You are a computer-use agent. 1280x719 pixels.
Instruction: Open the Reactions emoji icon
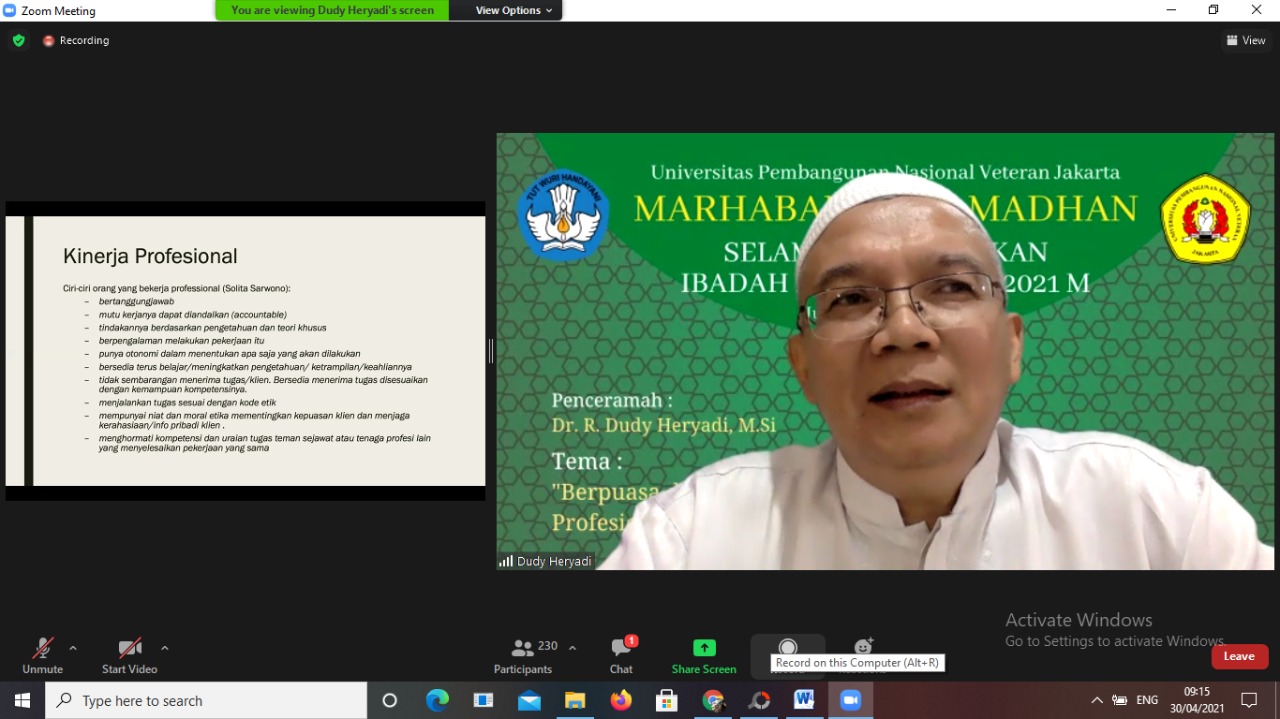click(x=863, y=648)
